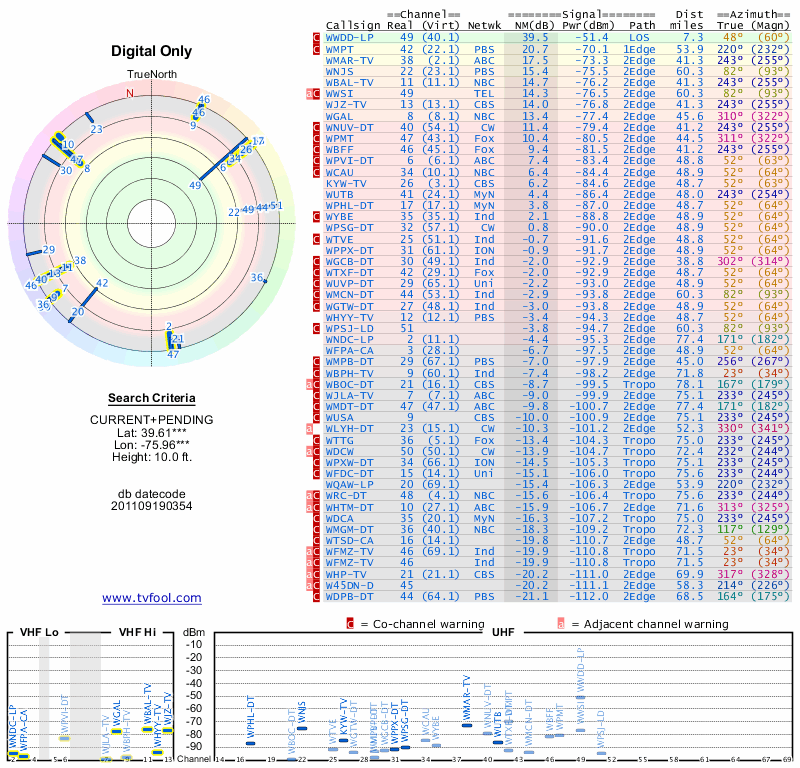Screen dimensions: 800x768
Task: Click the red N marker on radar
Action: click(130, 93)
